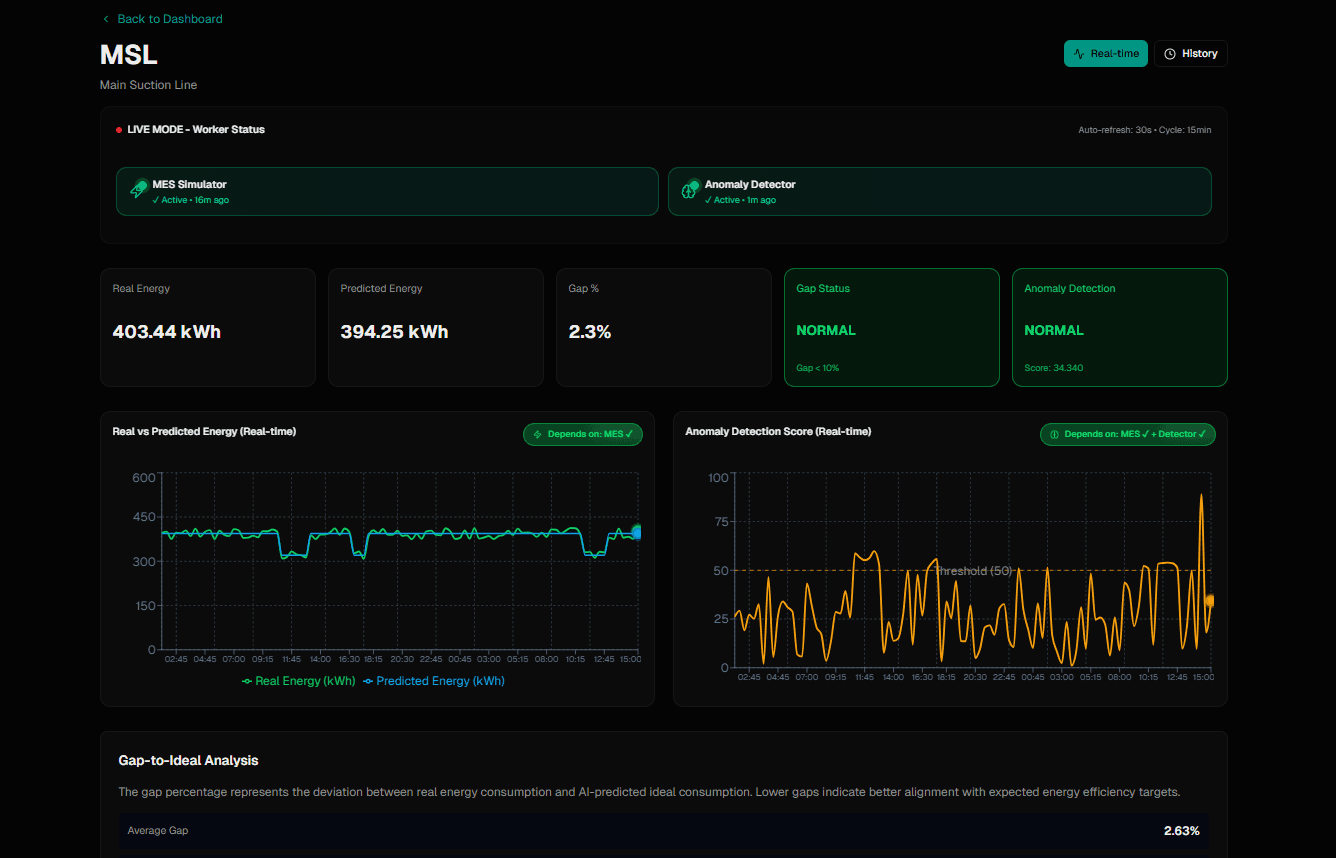Click the Average Gap 2.63% value
This screenshot has height=858, width=1336.
pyautogui.click(x=1181, y=831)
